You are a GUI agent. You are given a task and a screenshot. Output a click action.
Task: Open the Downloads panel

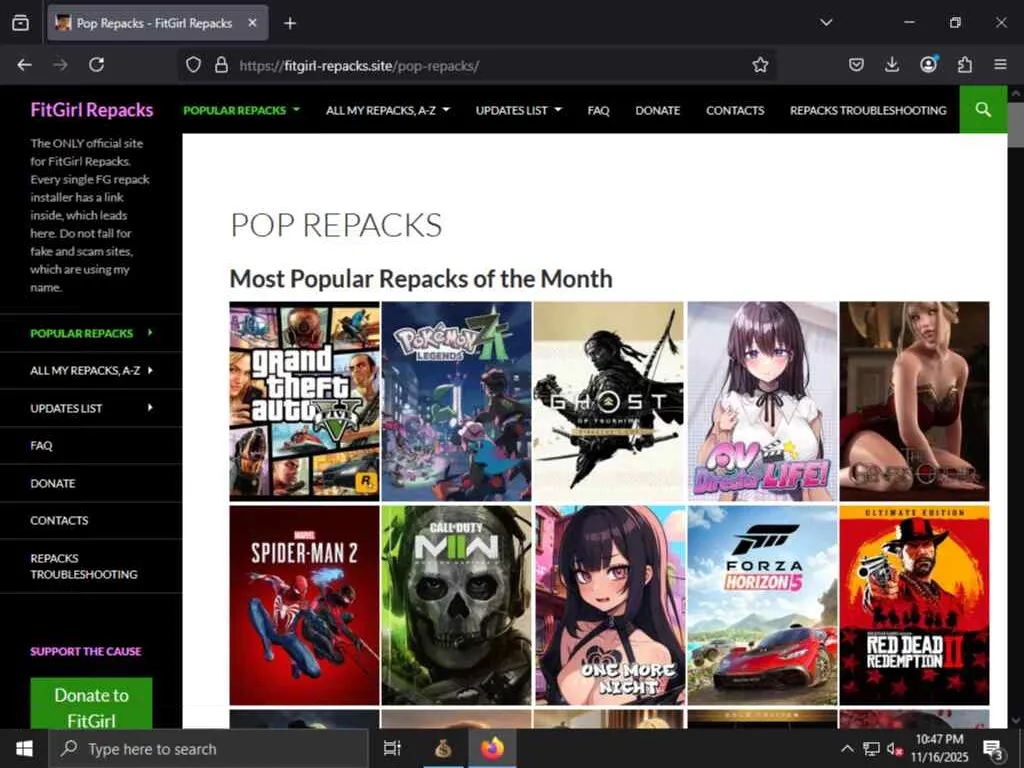(892, 65)
